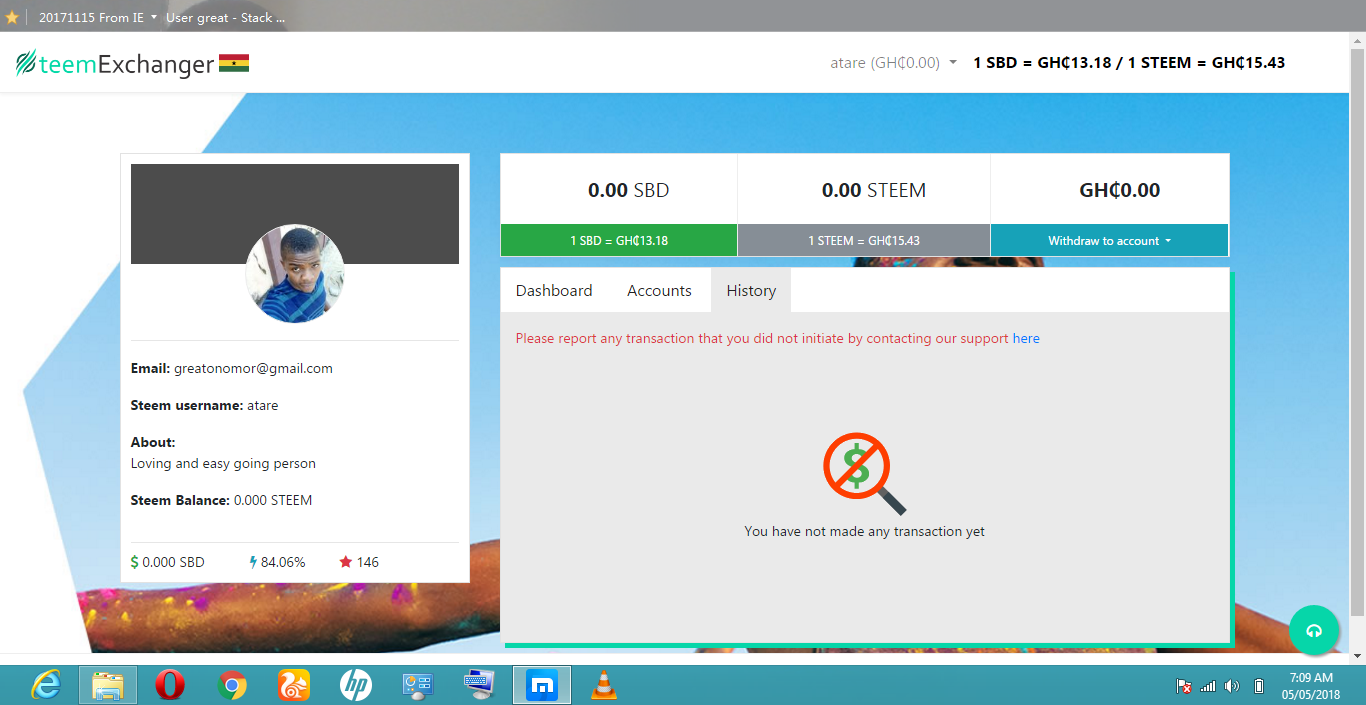The image size is (1366, 705).
Task: Open the dropdown arrow on the 20171115 tab
Action: click(154, 16)
